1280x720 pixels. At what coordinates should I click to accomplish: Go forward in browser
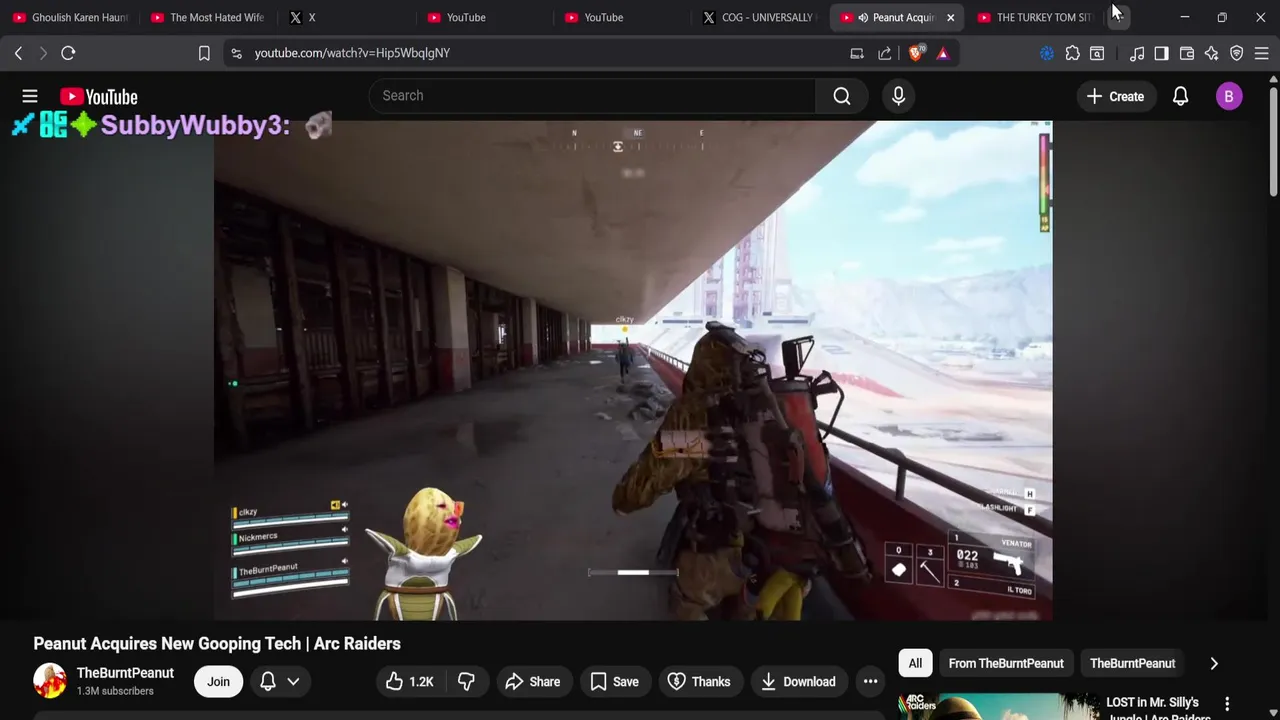coord(43,53)
